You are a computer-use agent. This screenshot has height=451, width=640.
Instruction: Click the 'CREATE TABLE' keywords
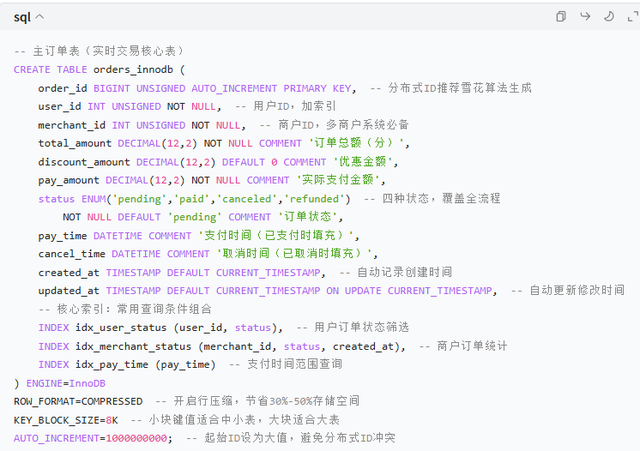(x=50, y=69)
